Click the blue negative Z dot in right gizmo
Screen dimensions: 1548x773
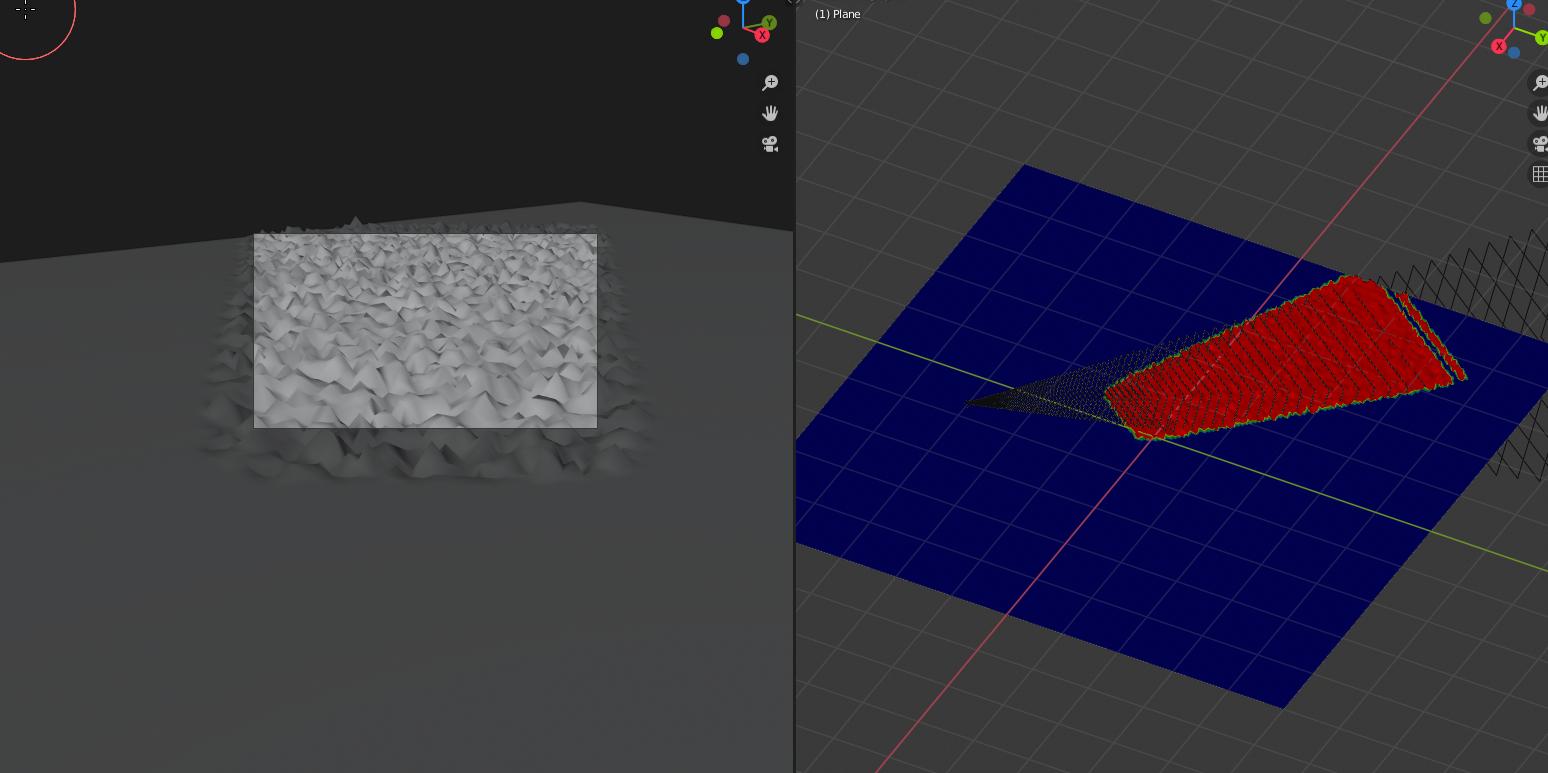1514,53
